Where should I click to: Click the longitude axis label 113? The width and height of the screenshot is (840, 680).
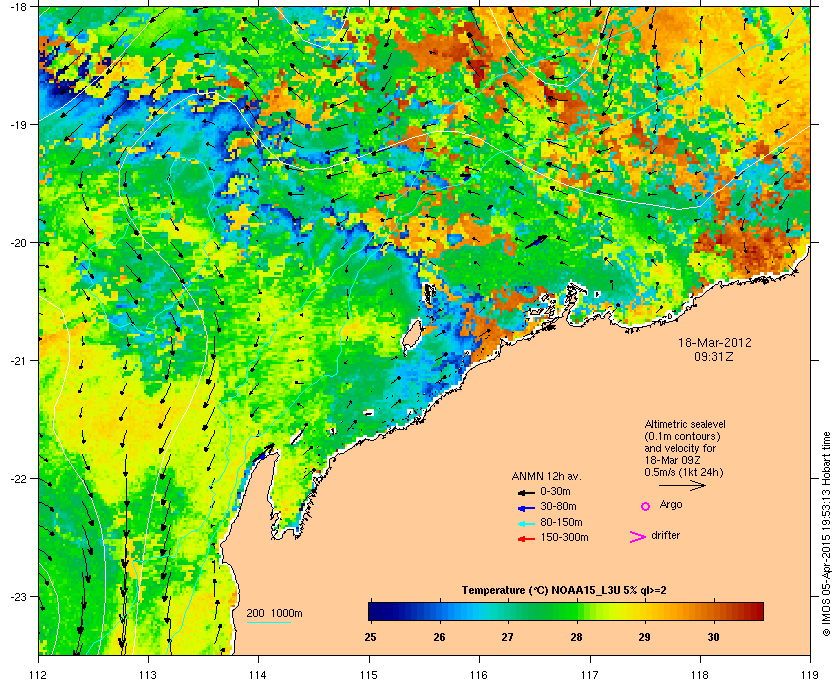tap(148, 675)
